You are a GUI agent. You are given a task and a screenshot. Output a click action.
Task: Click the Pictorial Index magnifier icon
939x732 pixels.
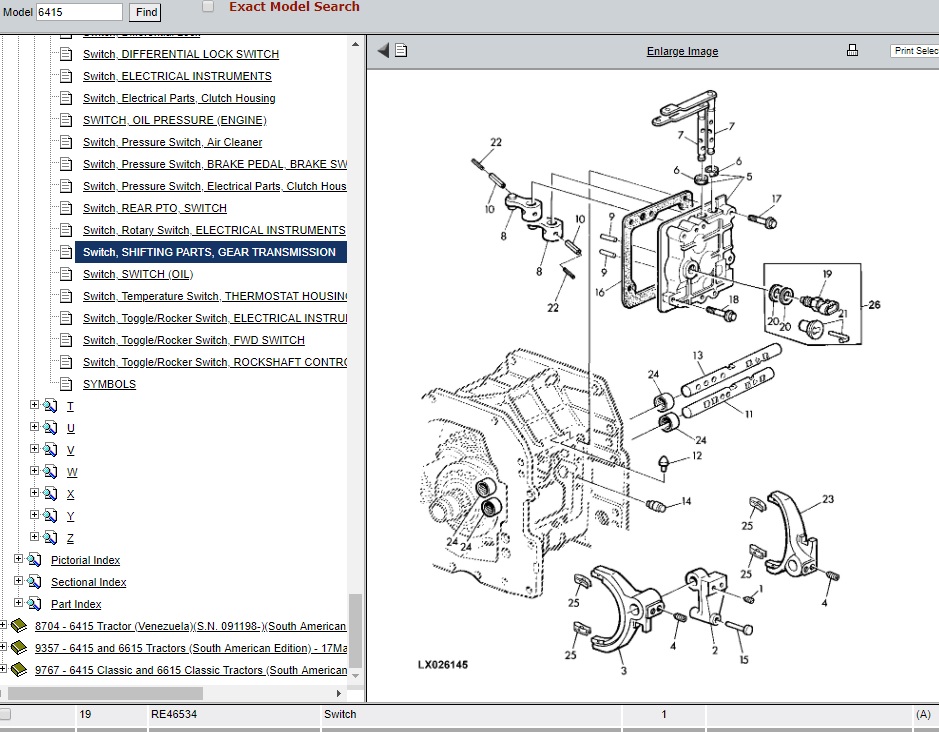click(35, 560)
